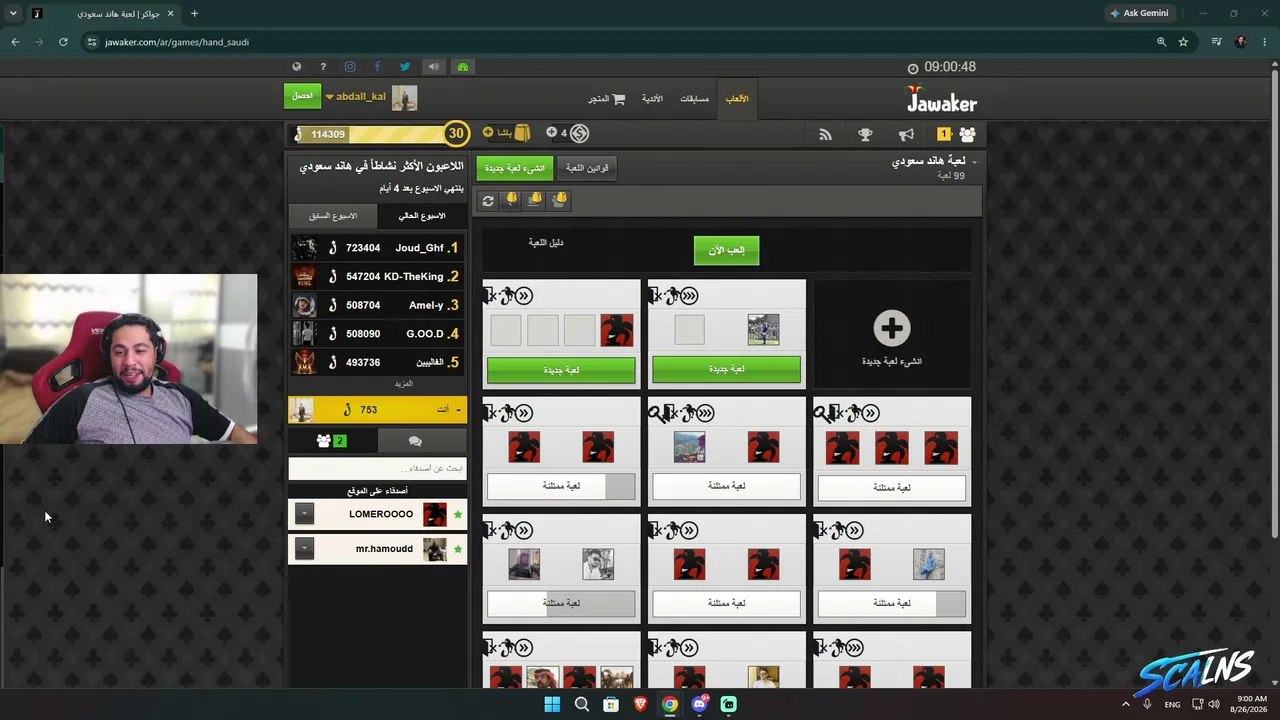Open the globe language icon

(297, 67)
